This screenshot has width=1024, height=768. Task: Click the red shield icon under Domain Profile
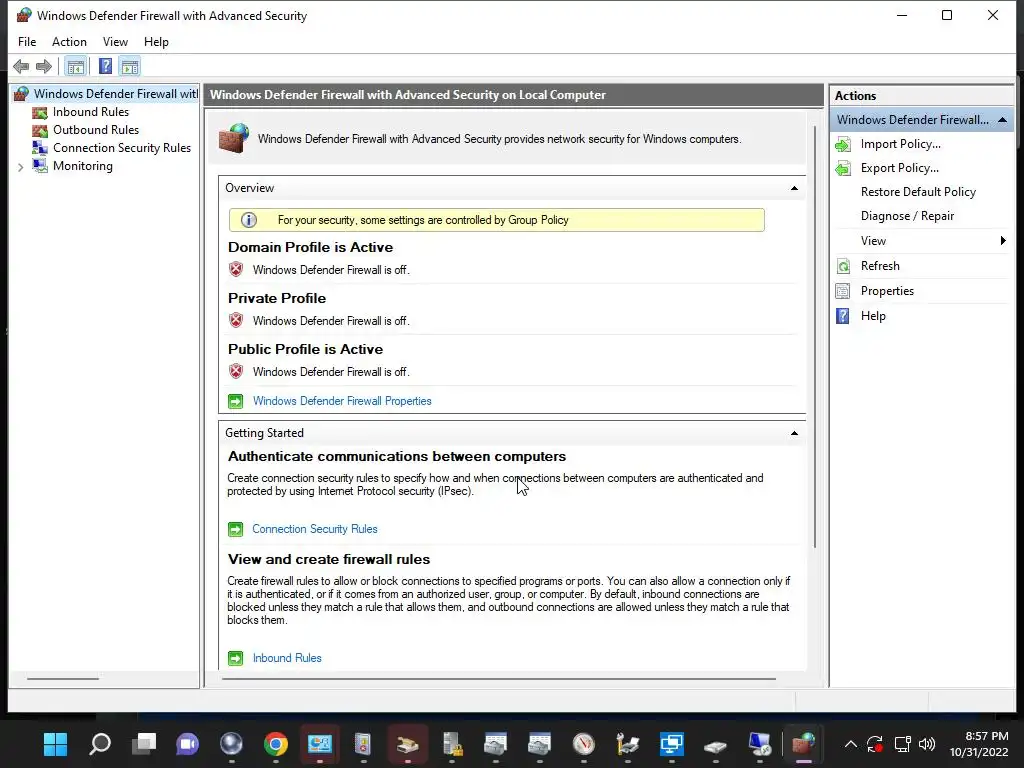coord(236,269)
